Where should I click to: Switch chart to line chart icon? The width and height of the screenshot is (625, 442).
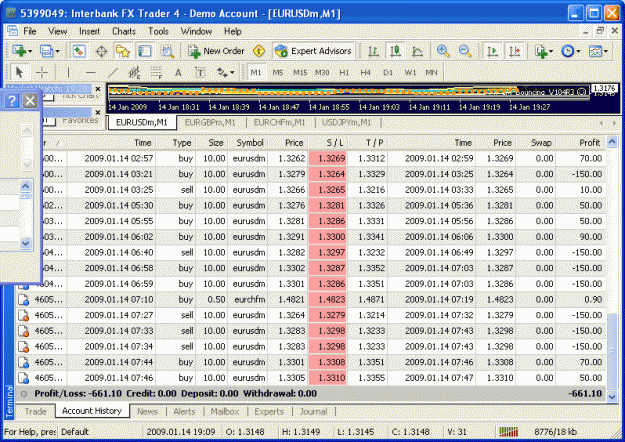click(x=417, y=51)
